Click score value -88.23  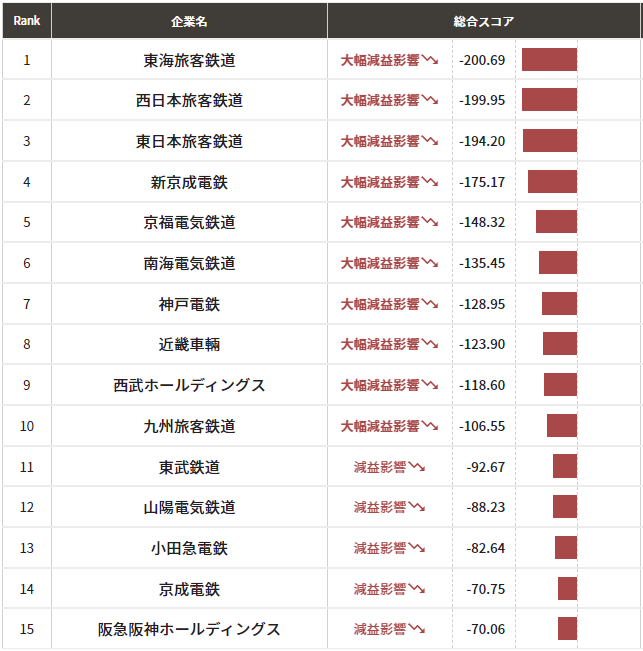(x=486, y=507)
